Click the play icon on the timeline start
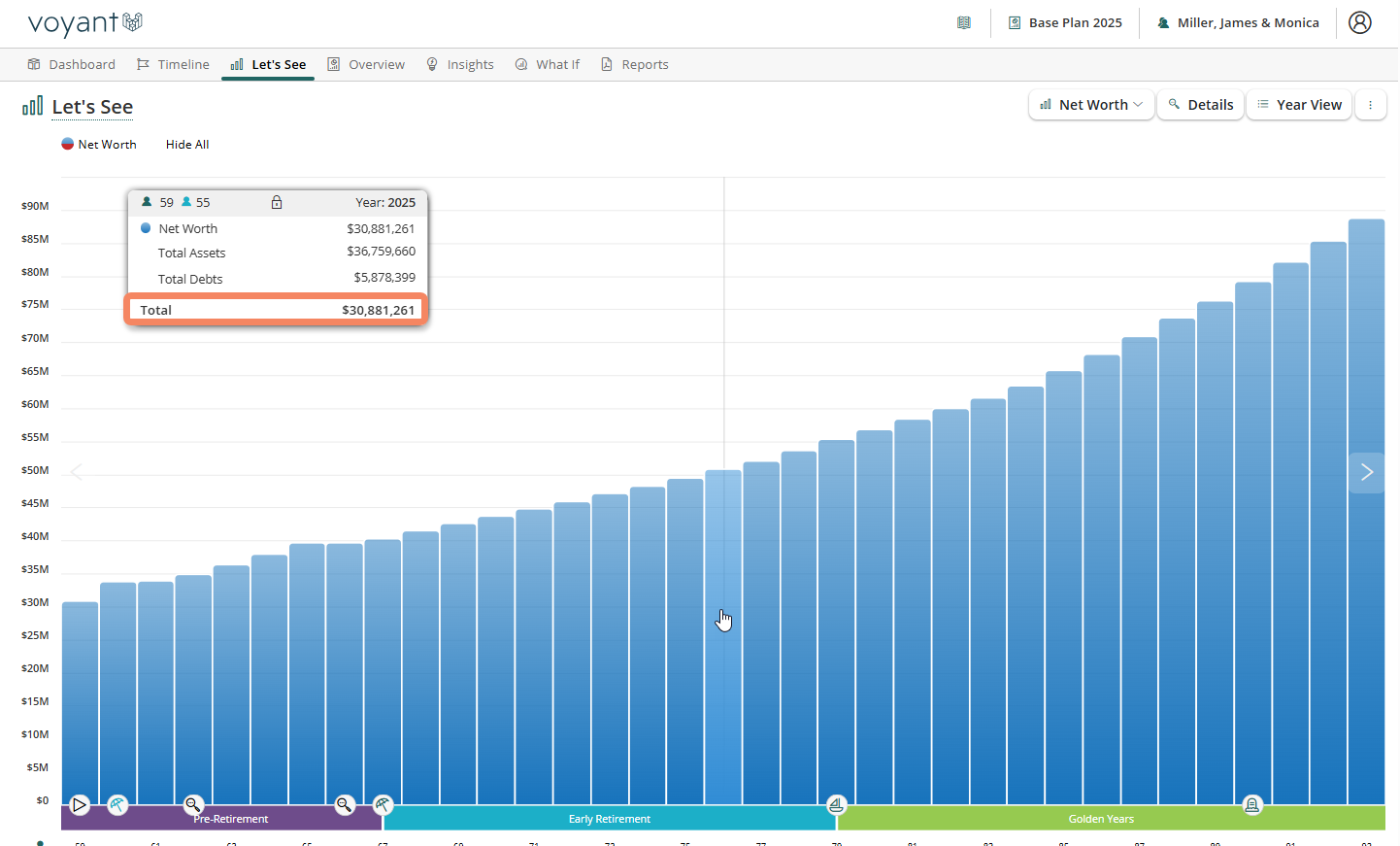 pos(80,805)
